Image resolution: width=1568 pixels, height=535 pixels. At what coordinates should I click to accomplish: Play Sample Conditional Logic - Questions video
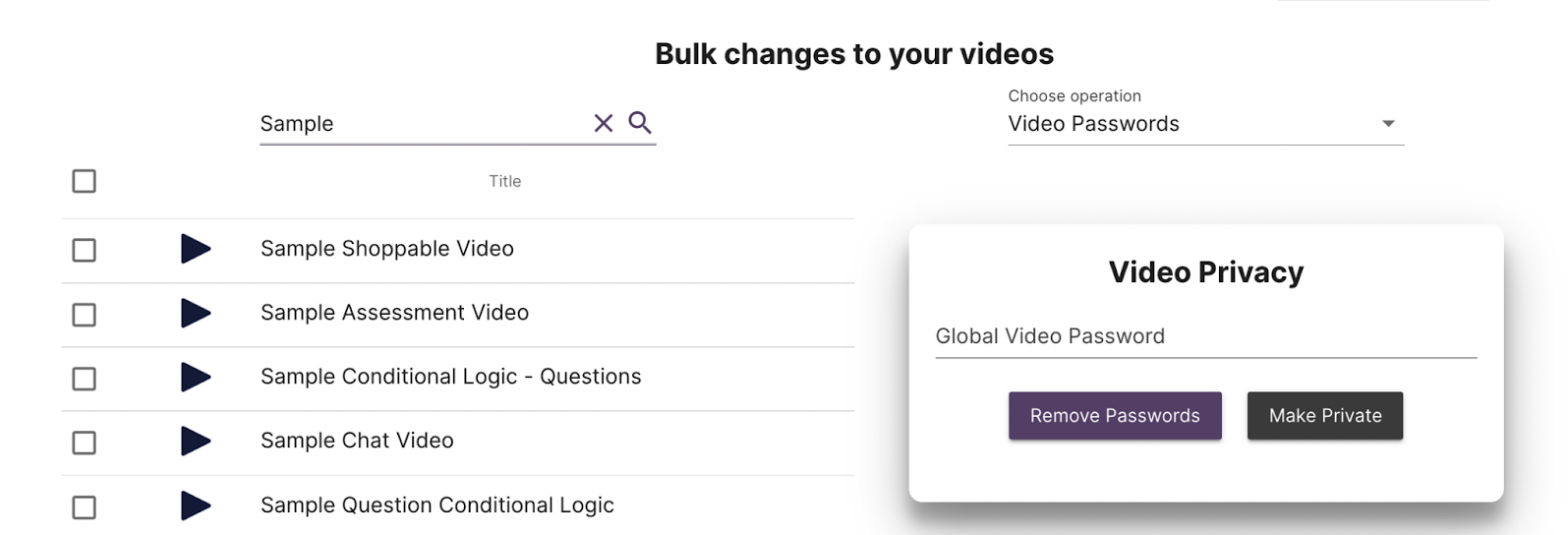pos(196,377)
